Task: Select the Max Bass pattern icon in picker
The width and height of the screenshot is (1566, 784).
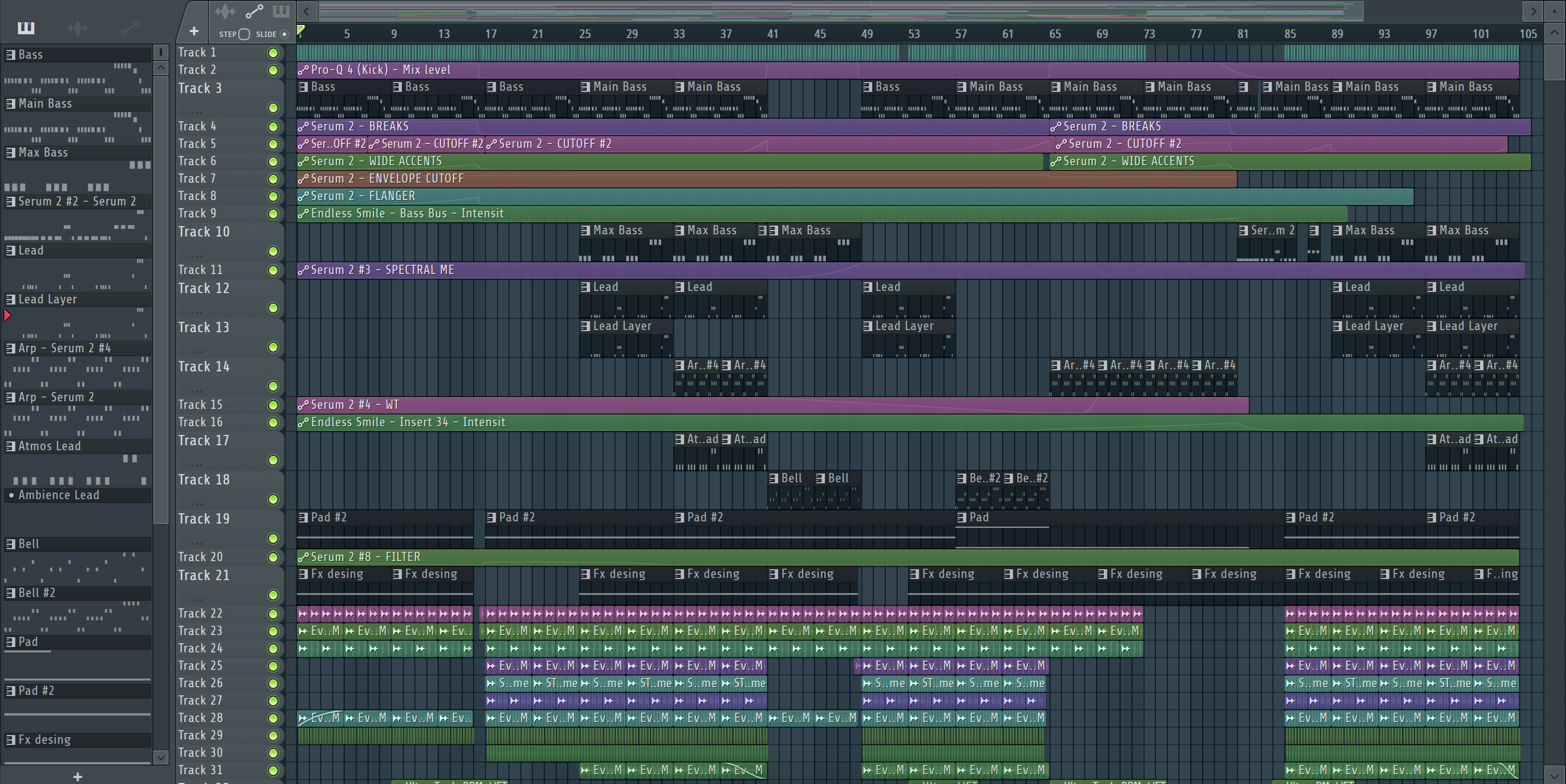Action: [10, 153]
